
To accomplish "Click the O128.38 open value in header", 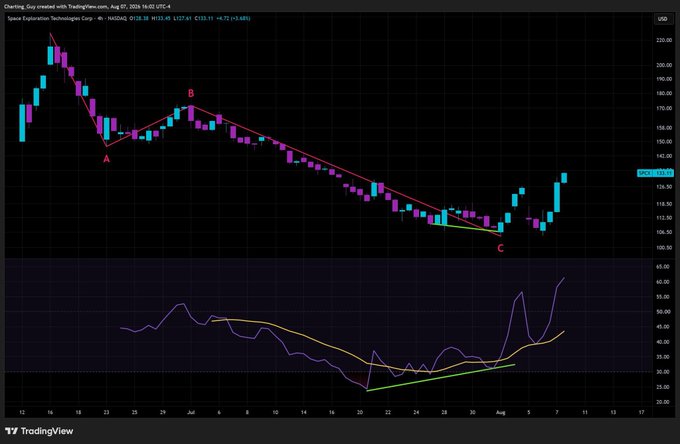I will coord(139,18).
